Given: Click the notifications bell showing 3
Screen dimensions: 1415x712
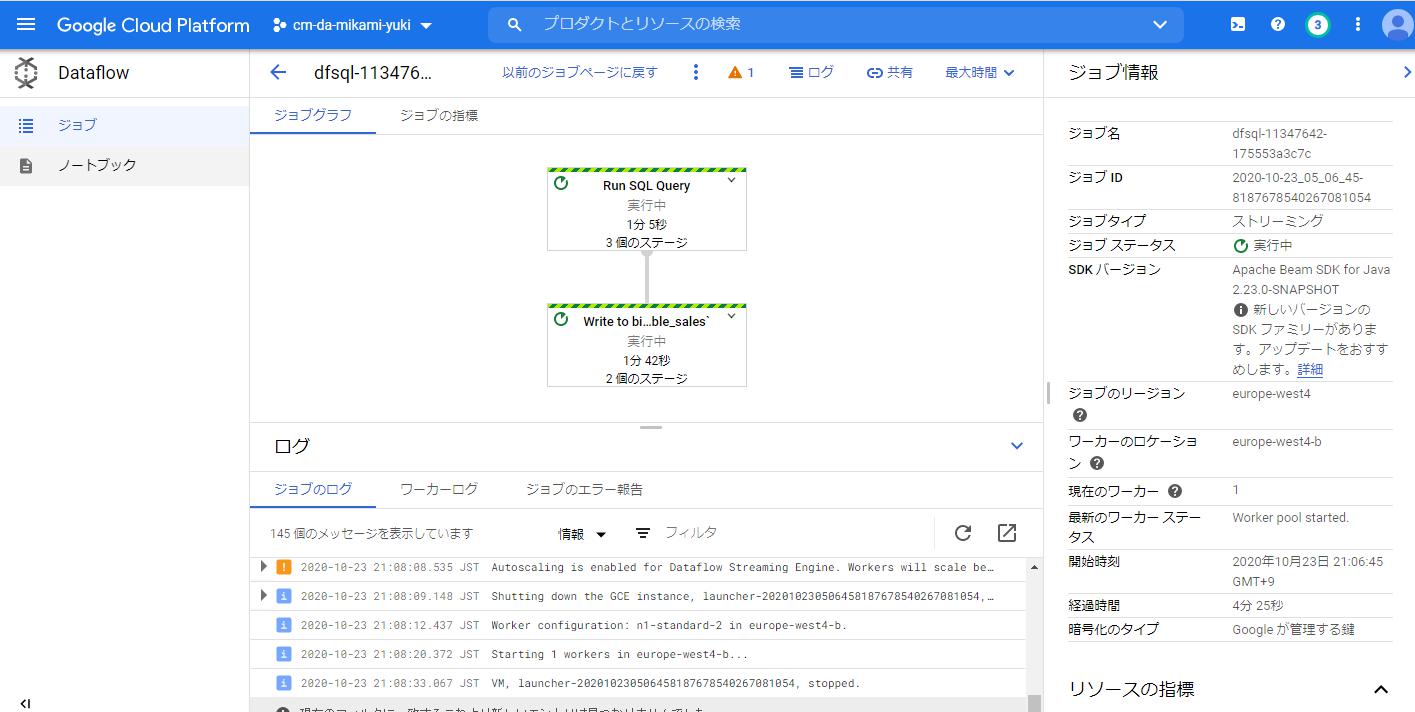Looking at the screenshot, I should click(x=1317, y=24).
